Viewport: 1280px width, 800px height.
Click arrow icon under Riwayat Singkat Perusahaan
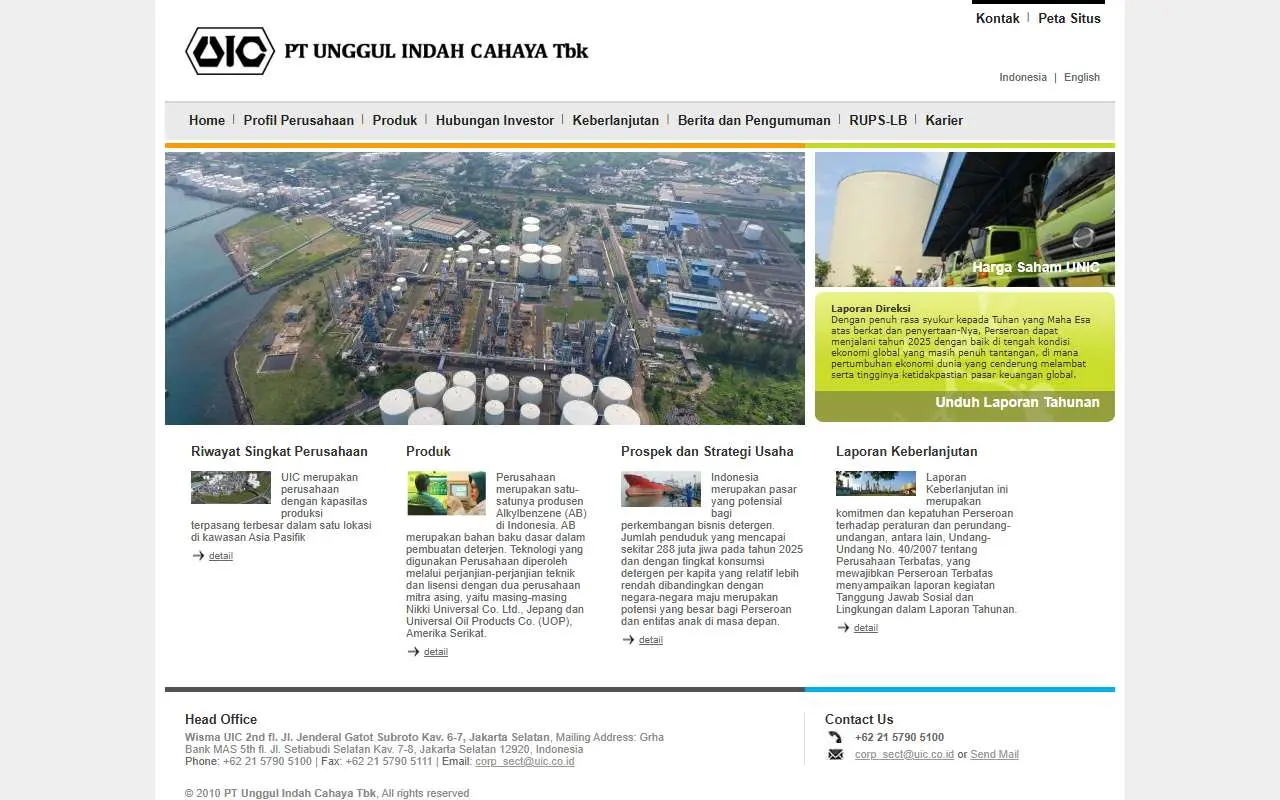click(198, 556)
